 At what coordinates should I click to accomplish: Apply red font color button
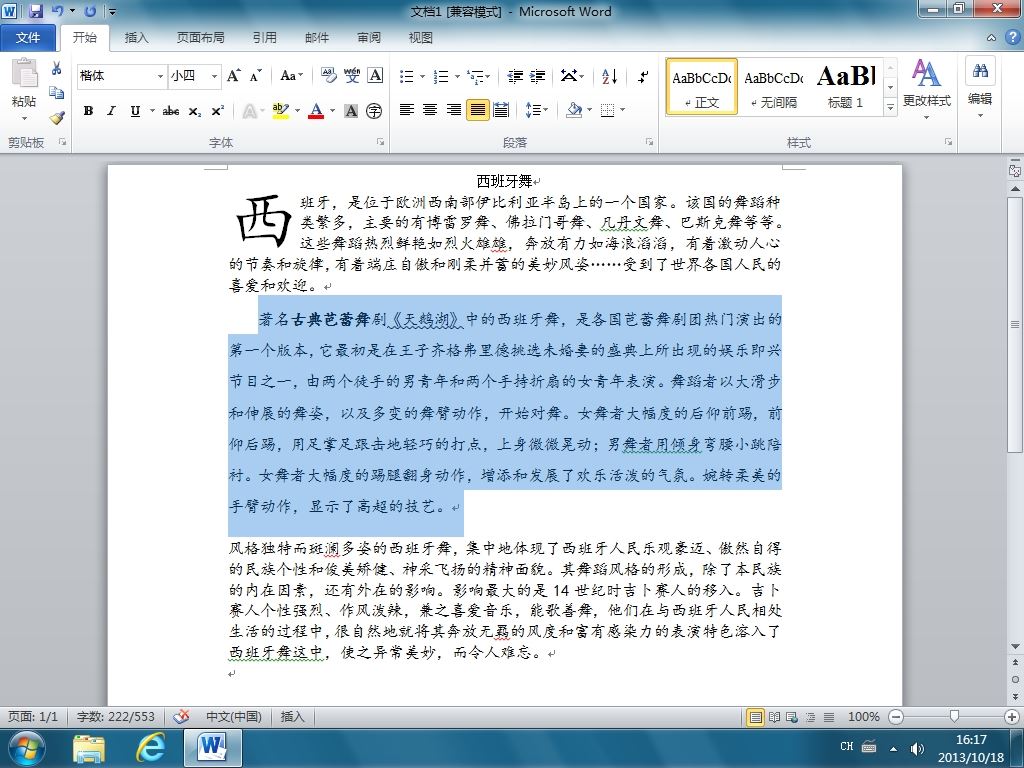click(x=317, y=111)
